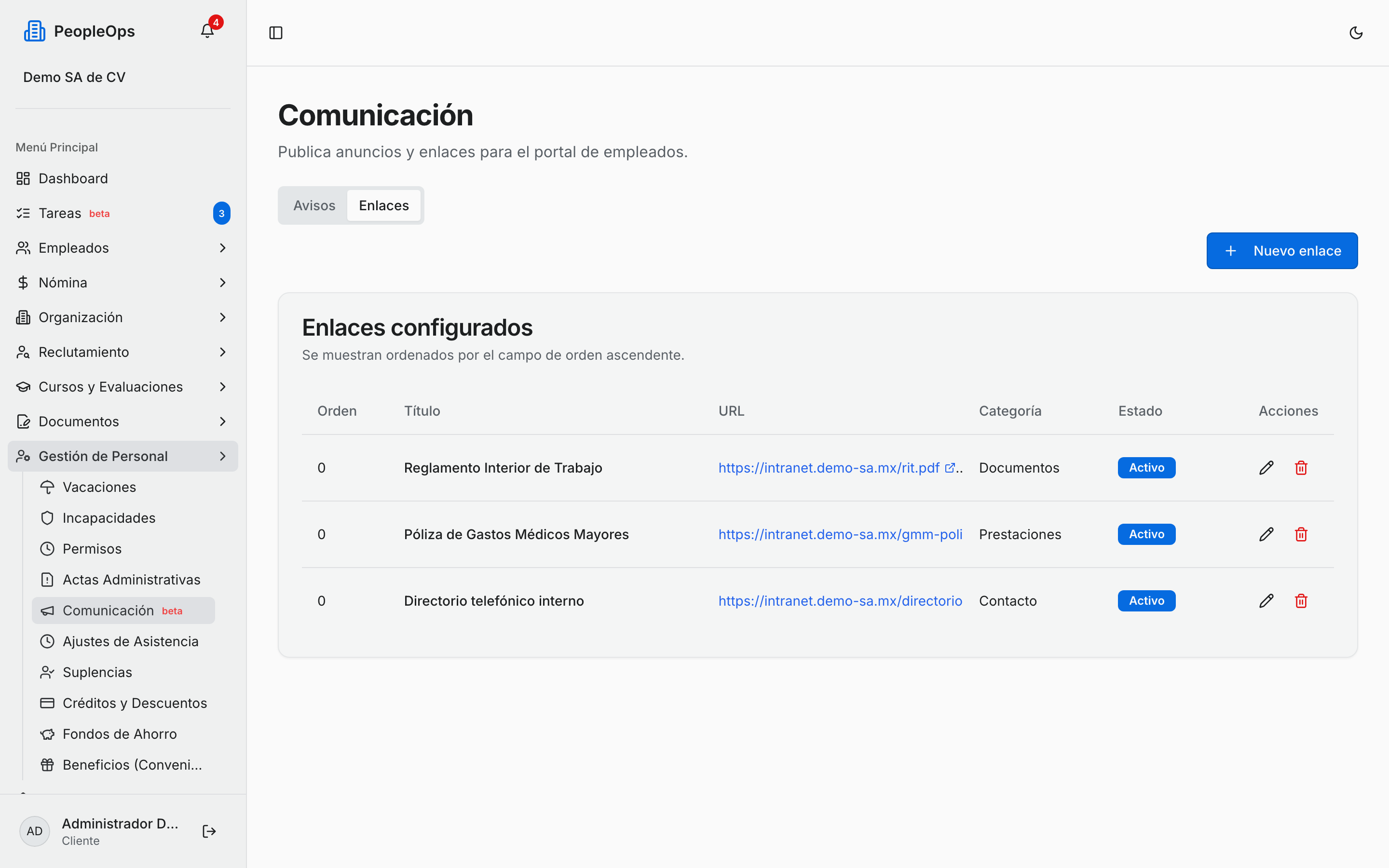Click the Permisos clock icon
The image size is (1389, 868).
click(47, 549)
